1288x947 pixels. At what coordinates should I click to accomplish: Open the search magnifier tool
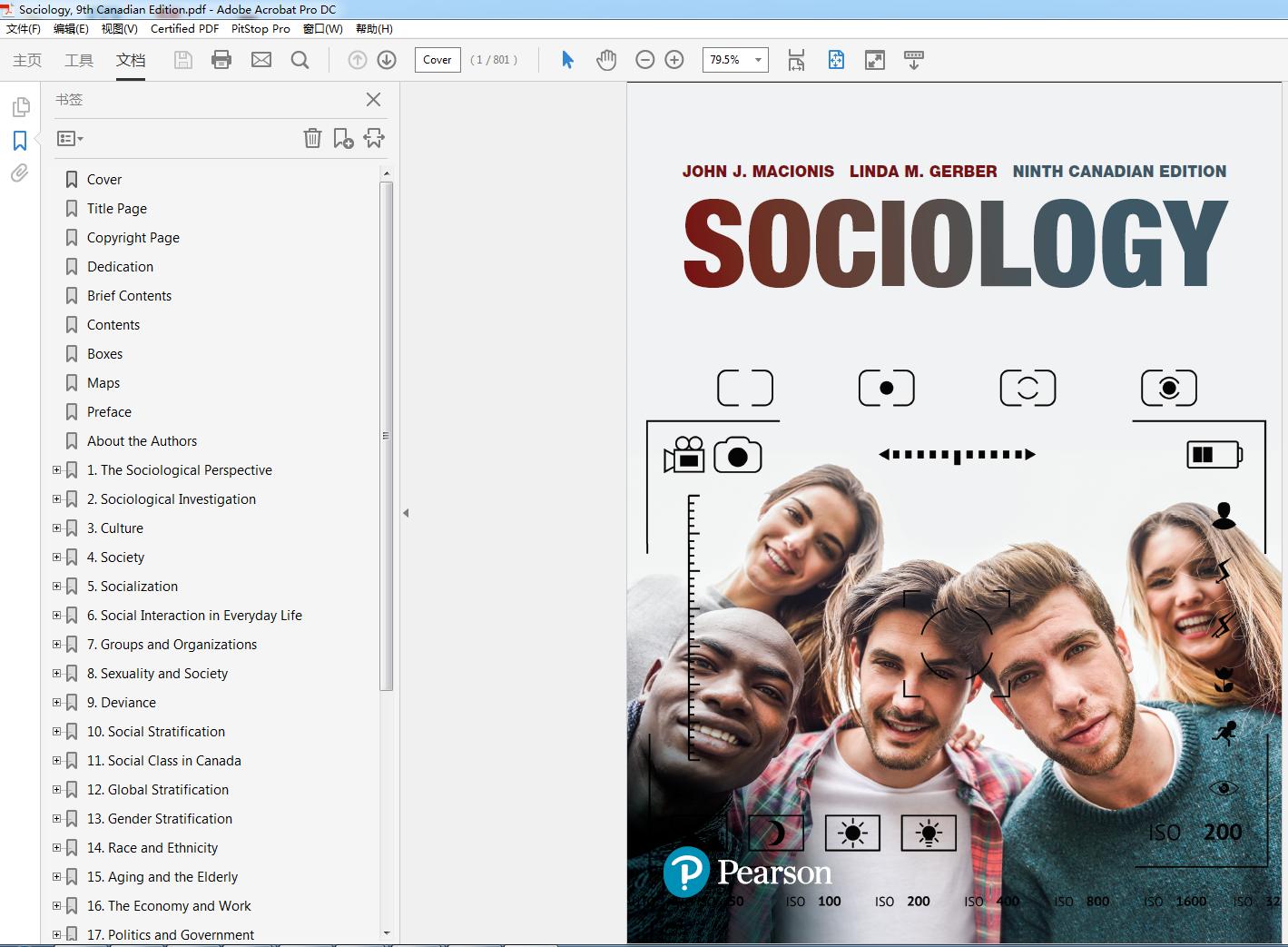tap(300, 60)
